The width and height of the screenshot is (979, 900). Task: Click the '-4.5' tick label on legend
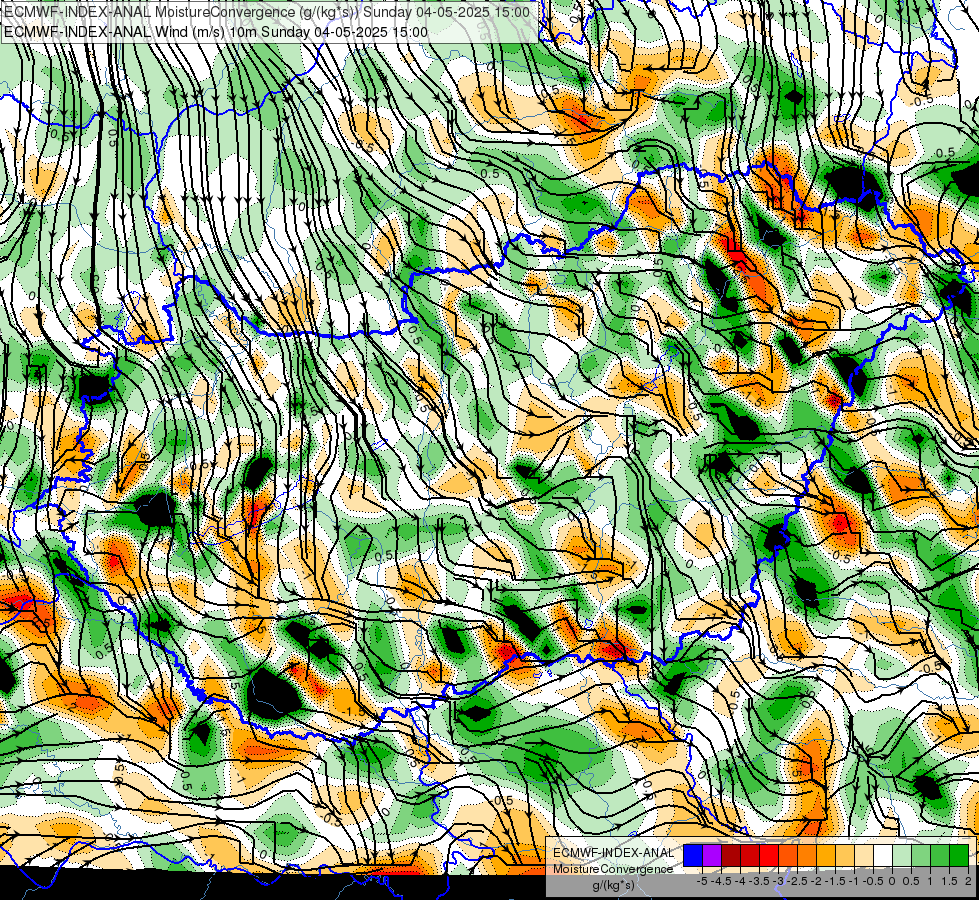(722, 881)
